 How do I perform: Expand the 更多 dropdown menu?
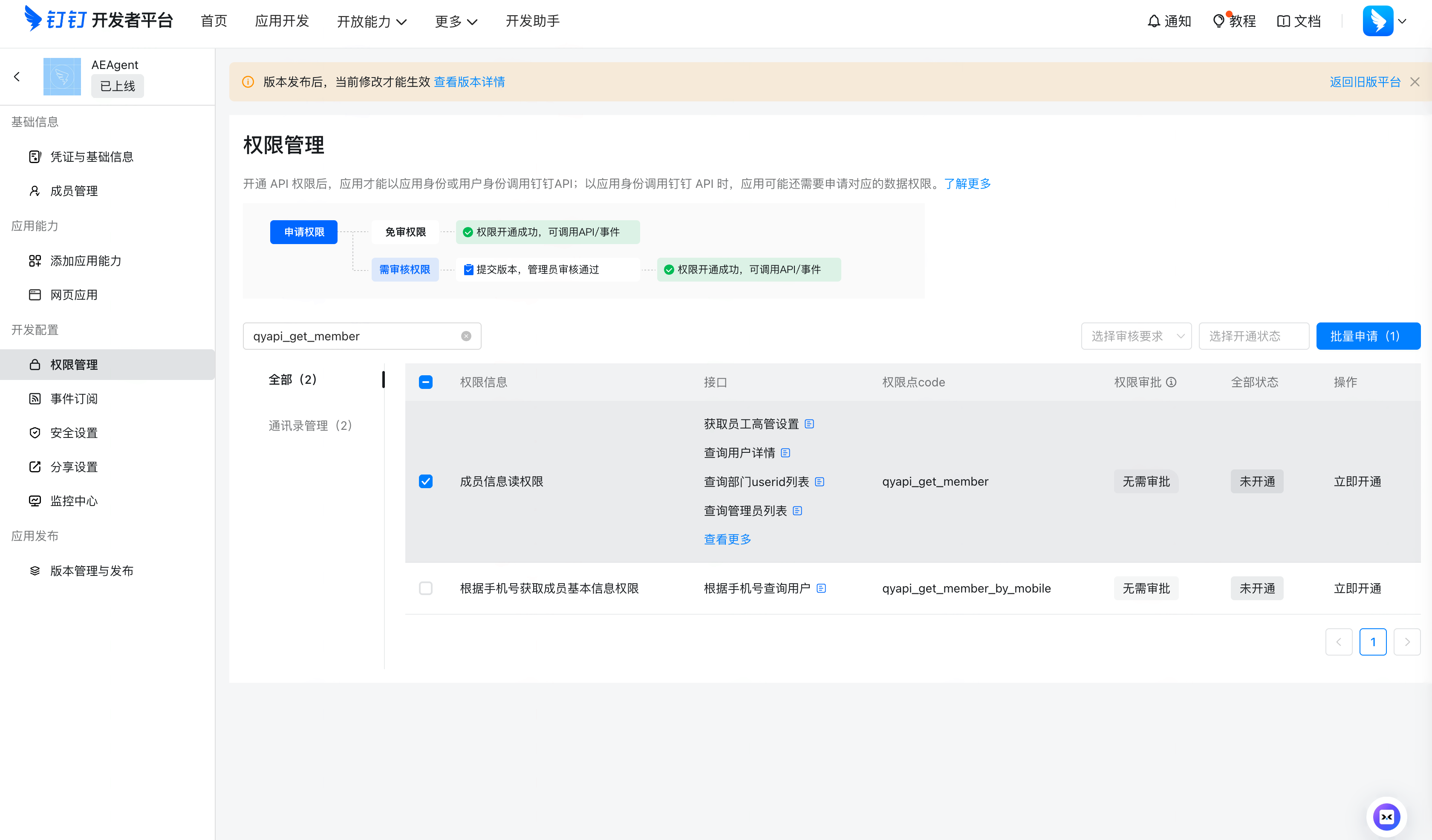tap(456, 22)
